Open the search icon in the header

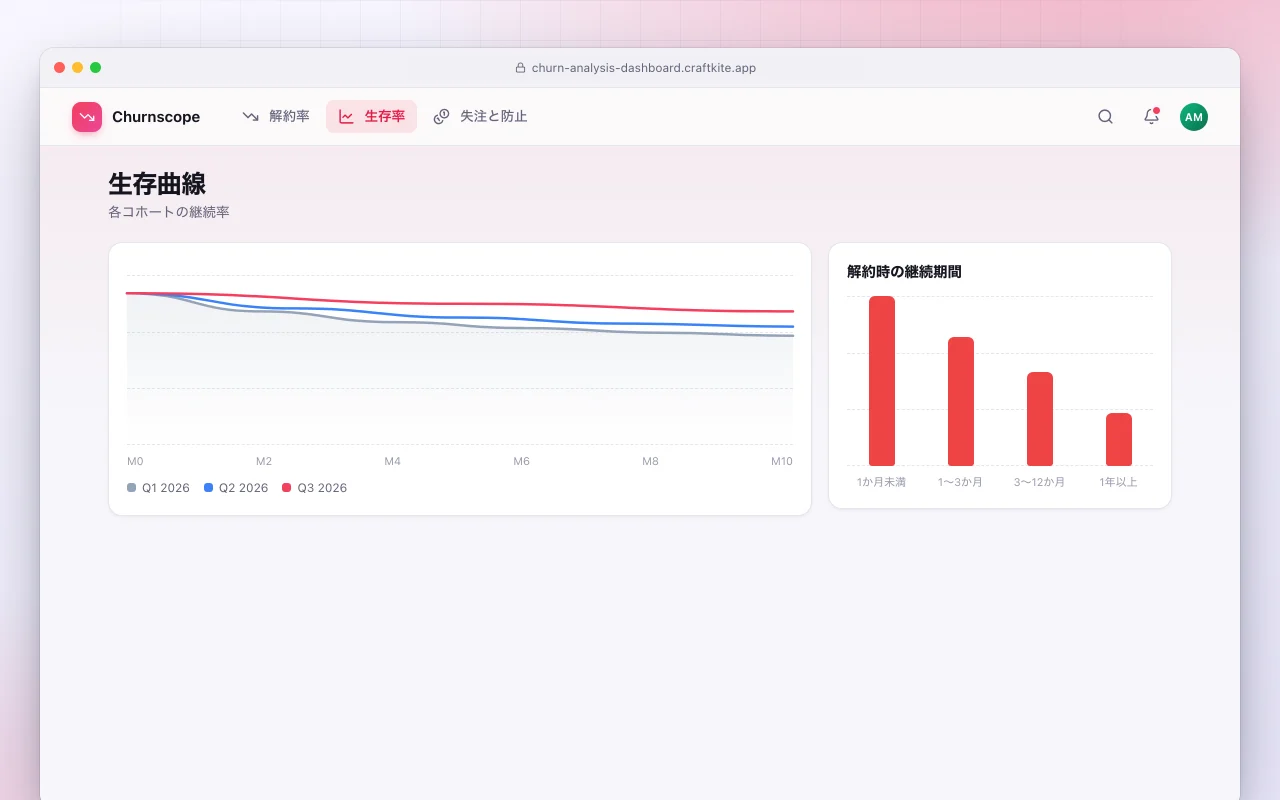(x=1105, y=117)
